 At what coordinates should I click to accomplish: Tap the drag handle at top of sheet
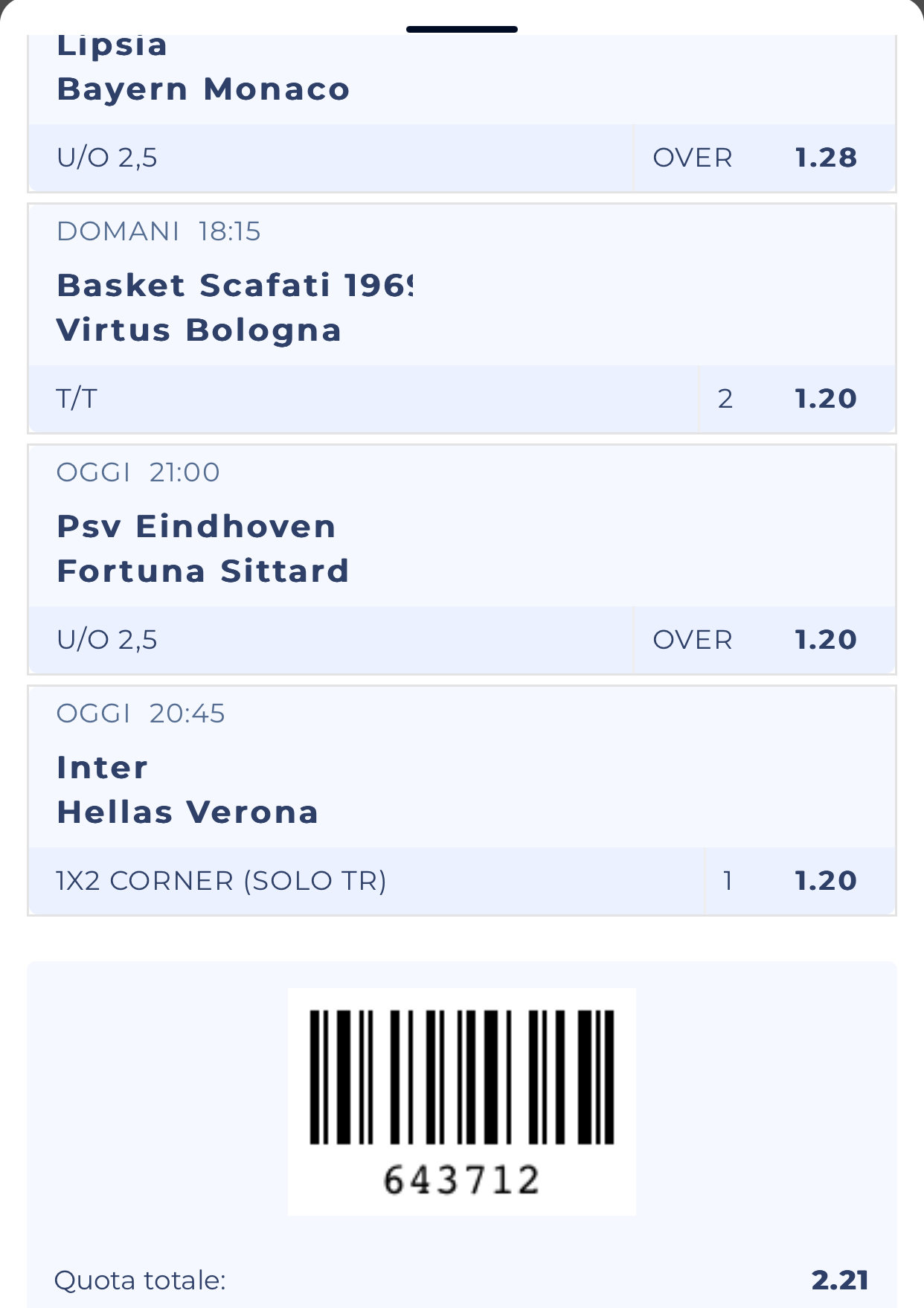coord(461,30)
